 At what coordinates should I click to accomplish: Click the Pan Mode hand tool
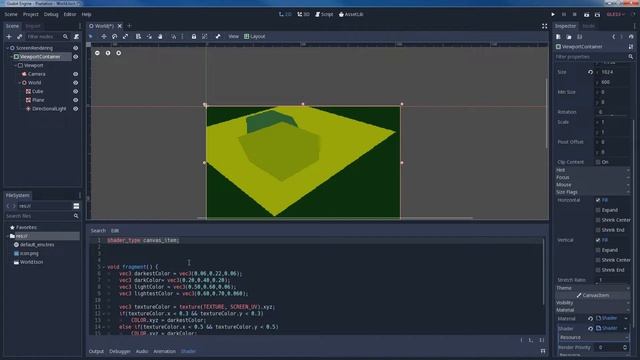[x=160, y=36]
